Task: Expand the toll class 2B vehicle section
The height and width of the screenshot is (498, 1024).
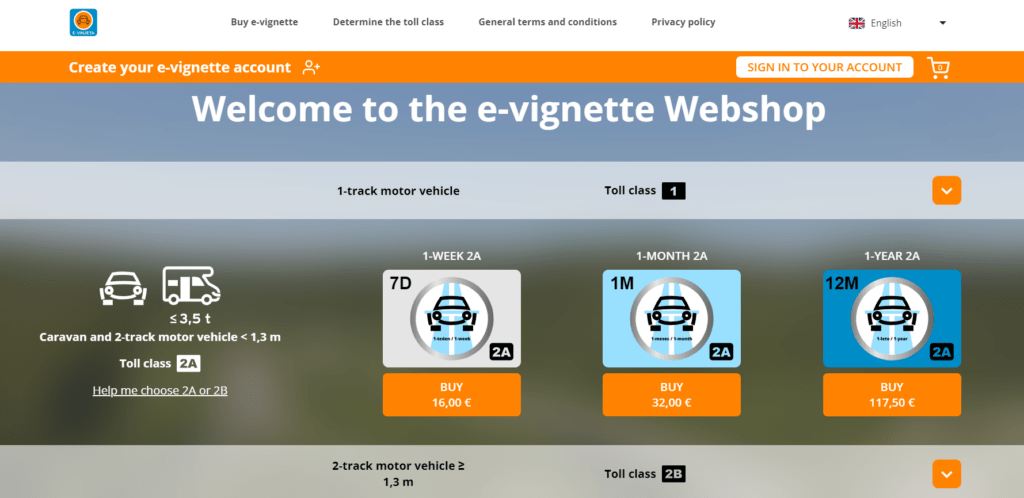Action: [946, 474]
